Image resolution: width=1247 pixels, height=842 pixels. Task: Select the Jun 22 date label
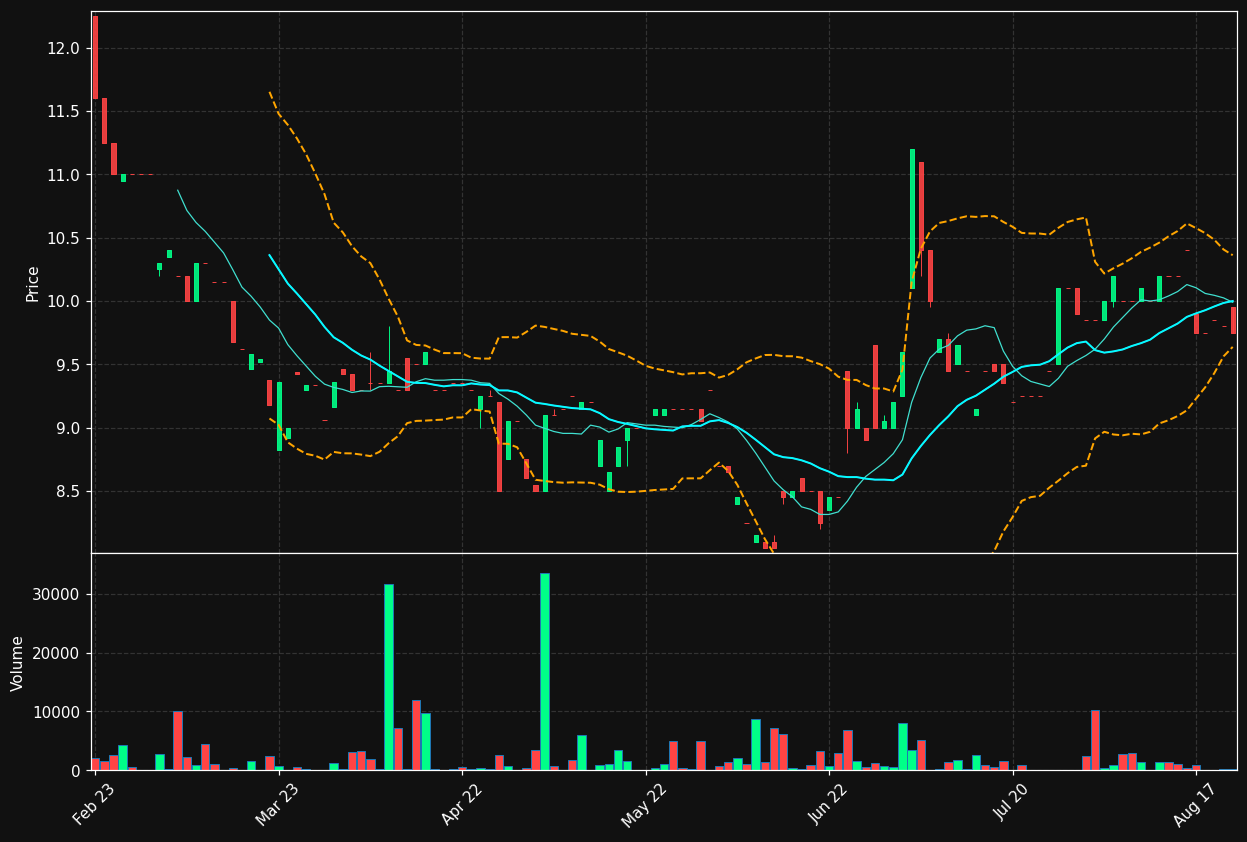click(827, 804)
